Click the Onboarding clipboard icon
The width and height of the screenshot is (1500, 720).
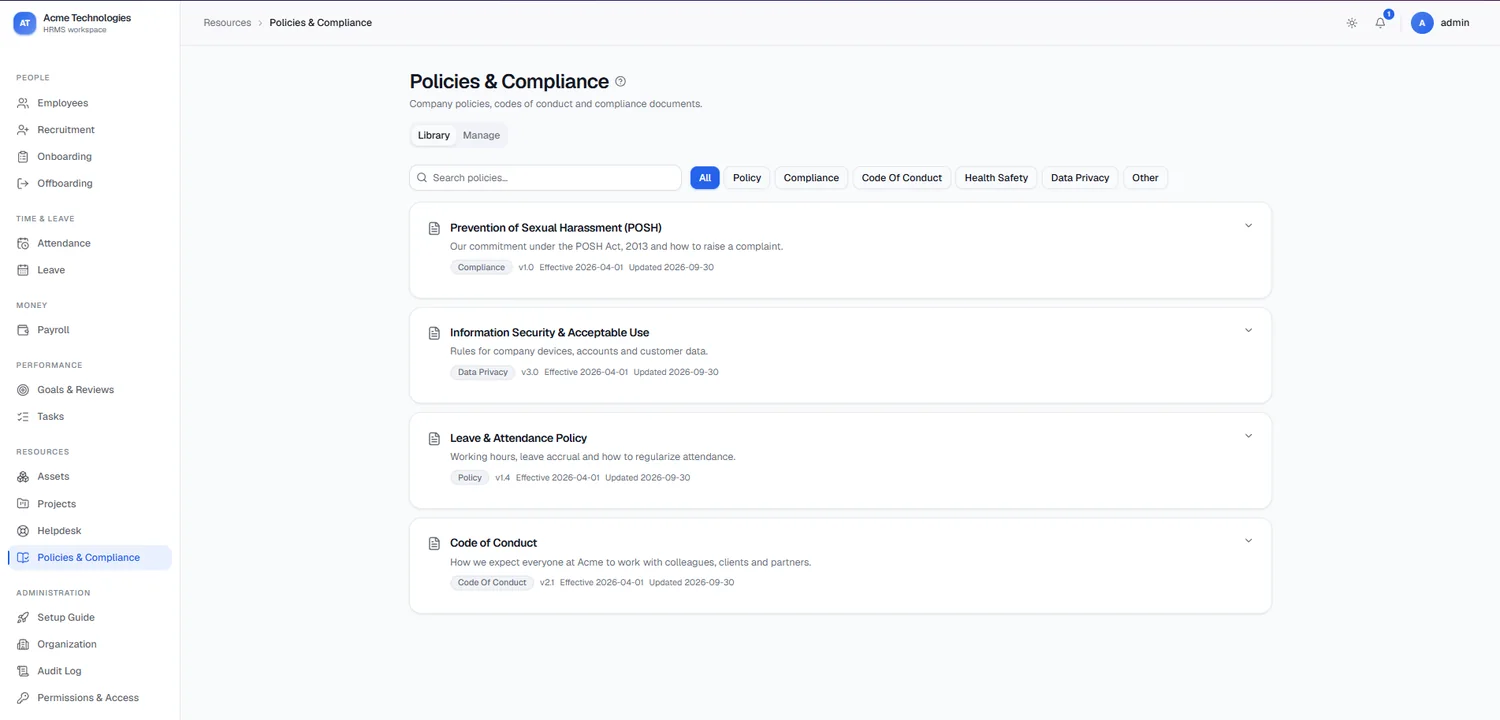(x=23, y=157)
